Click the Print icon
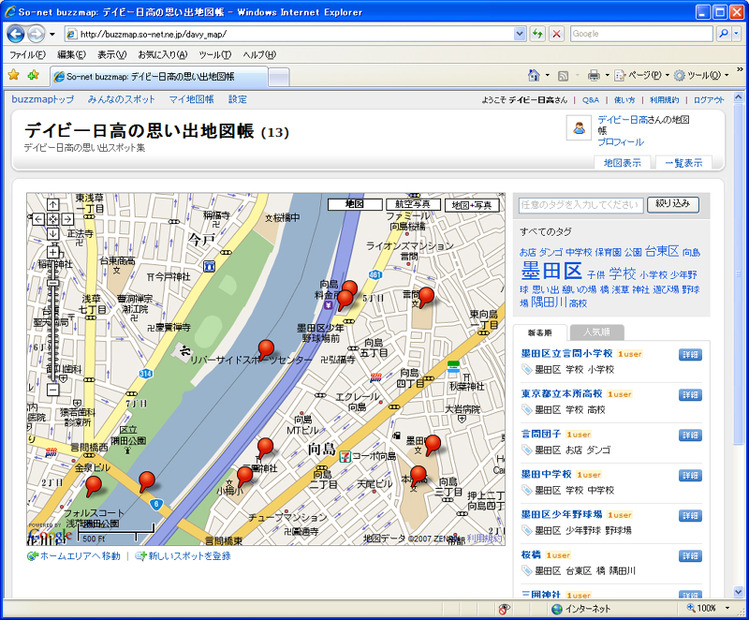749x620 pixels. [x=594, y=75]
